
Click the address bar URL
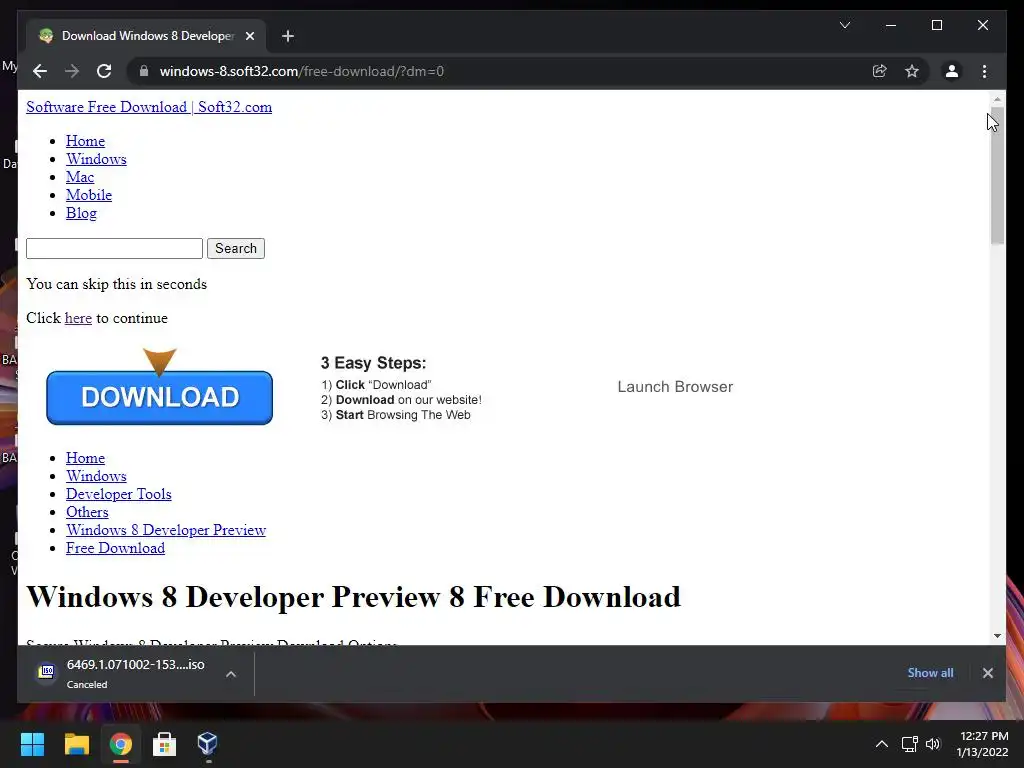coord(302,71)
